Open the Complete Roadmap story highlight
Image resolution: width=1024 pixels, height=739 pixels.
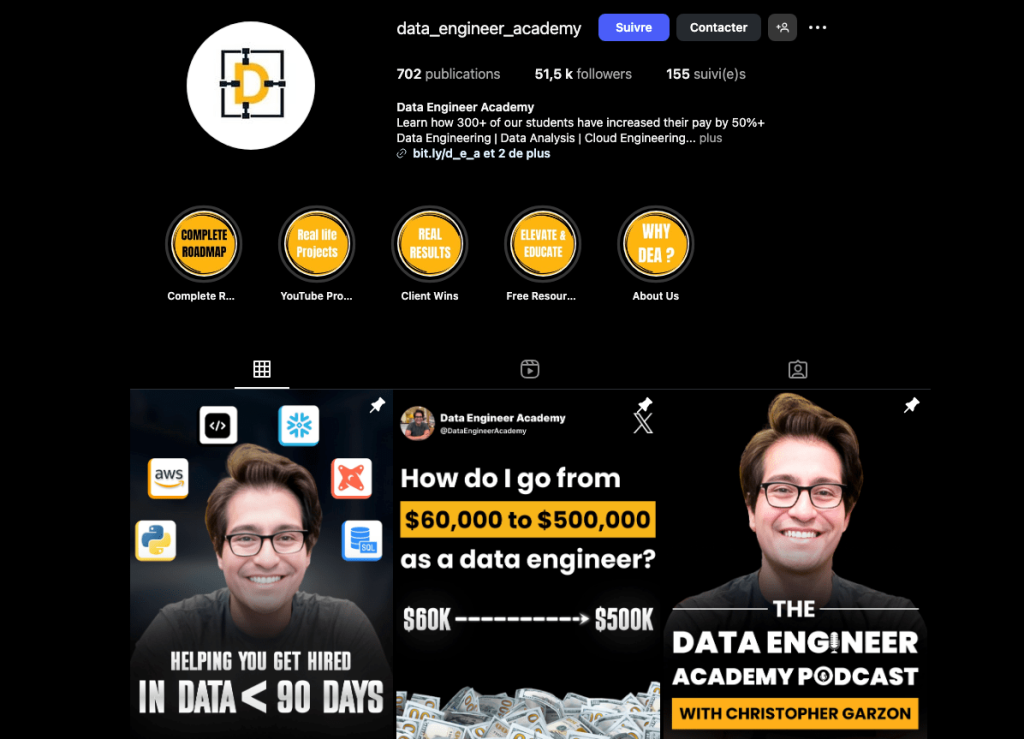(204, 244)
